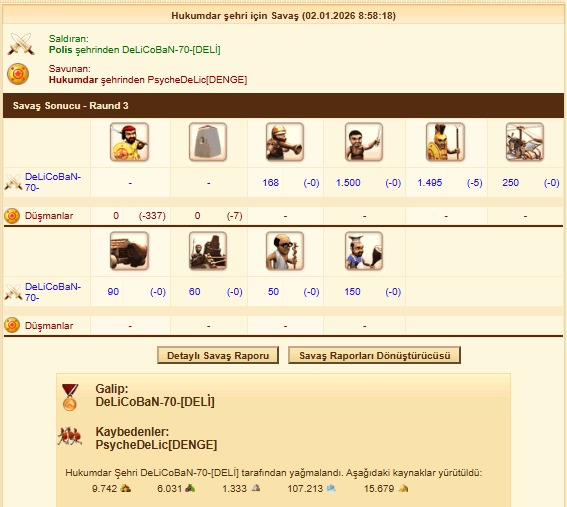
Task: Click the (-5) hoplite losses value
Action: pyautogui.click(x=474, y=183)
